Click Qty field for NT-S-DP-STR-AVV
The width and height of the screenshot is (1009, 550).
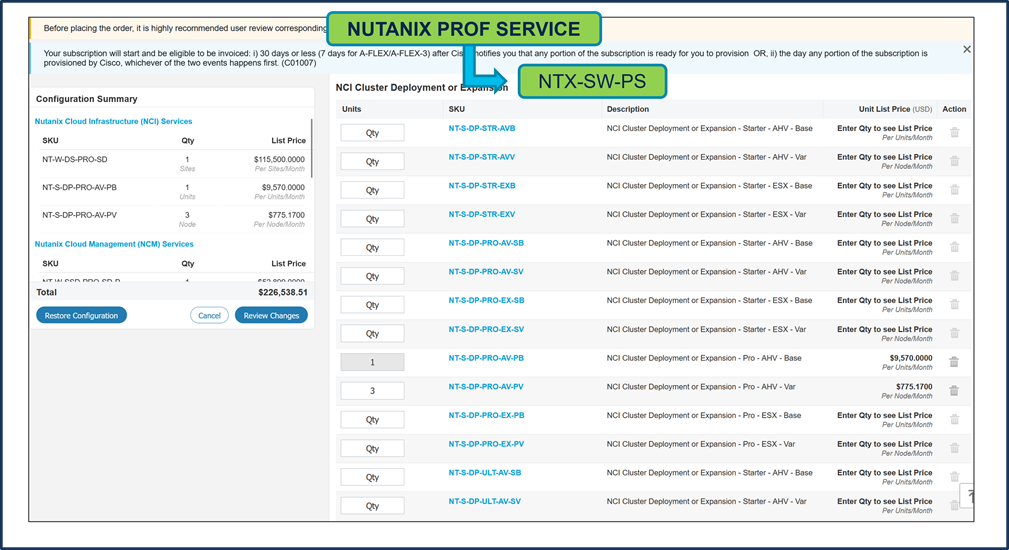tap(373, 161)
